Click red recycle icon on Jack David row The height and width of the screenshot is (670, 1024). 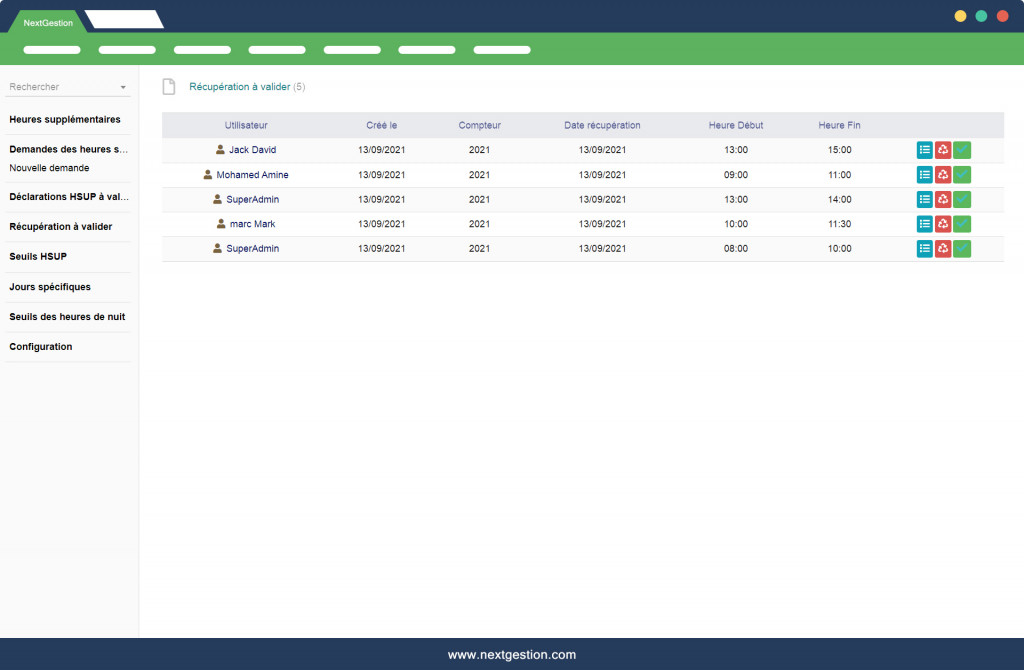tap(943, 150)
